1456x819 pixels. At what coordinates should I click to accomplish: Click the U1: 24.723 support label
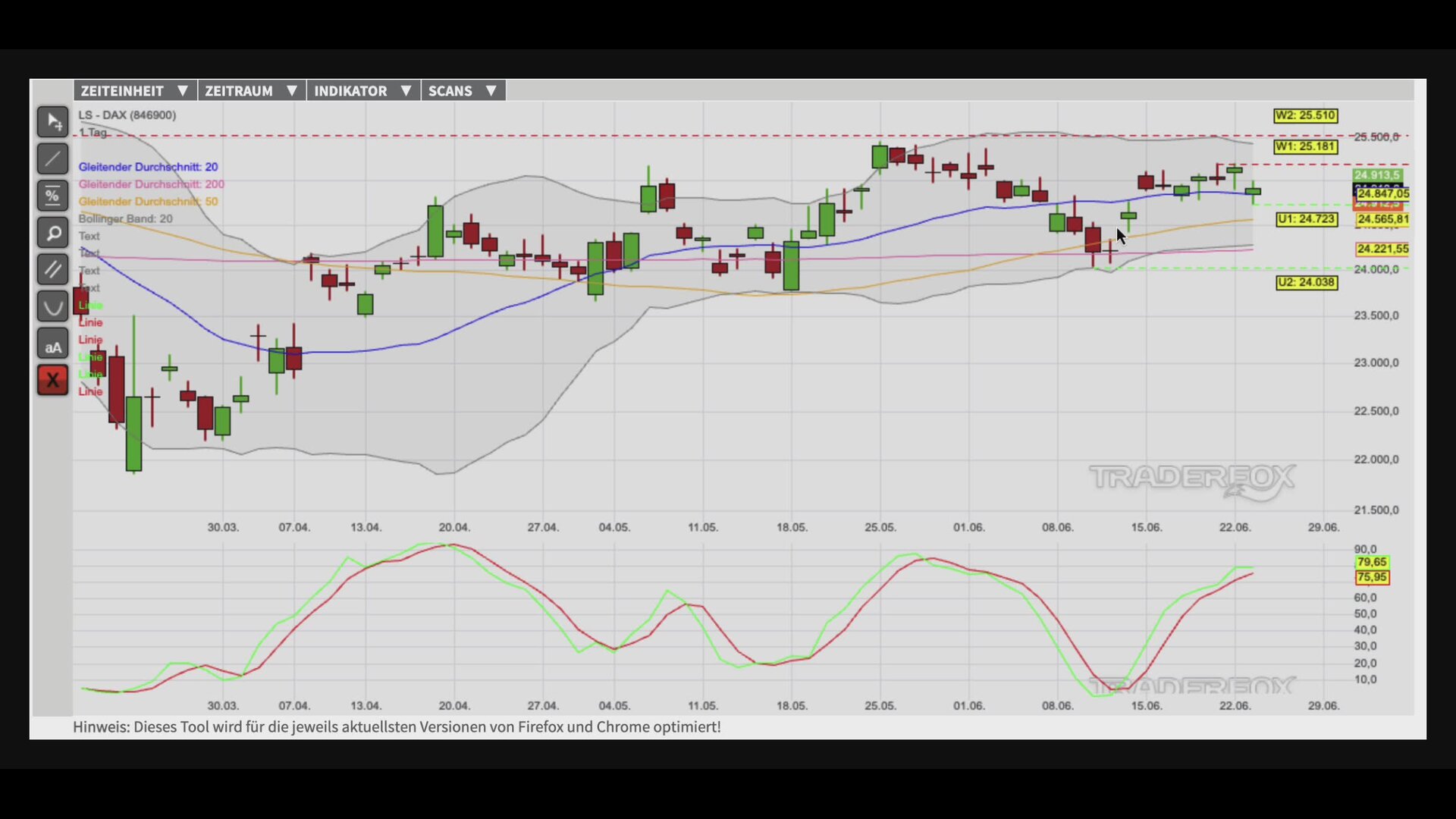tap(1307, 219)
